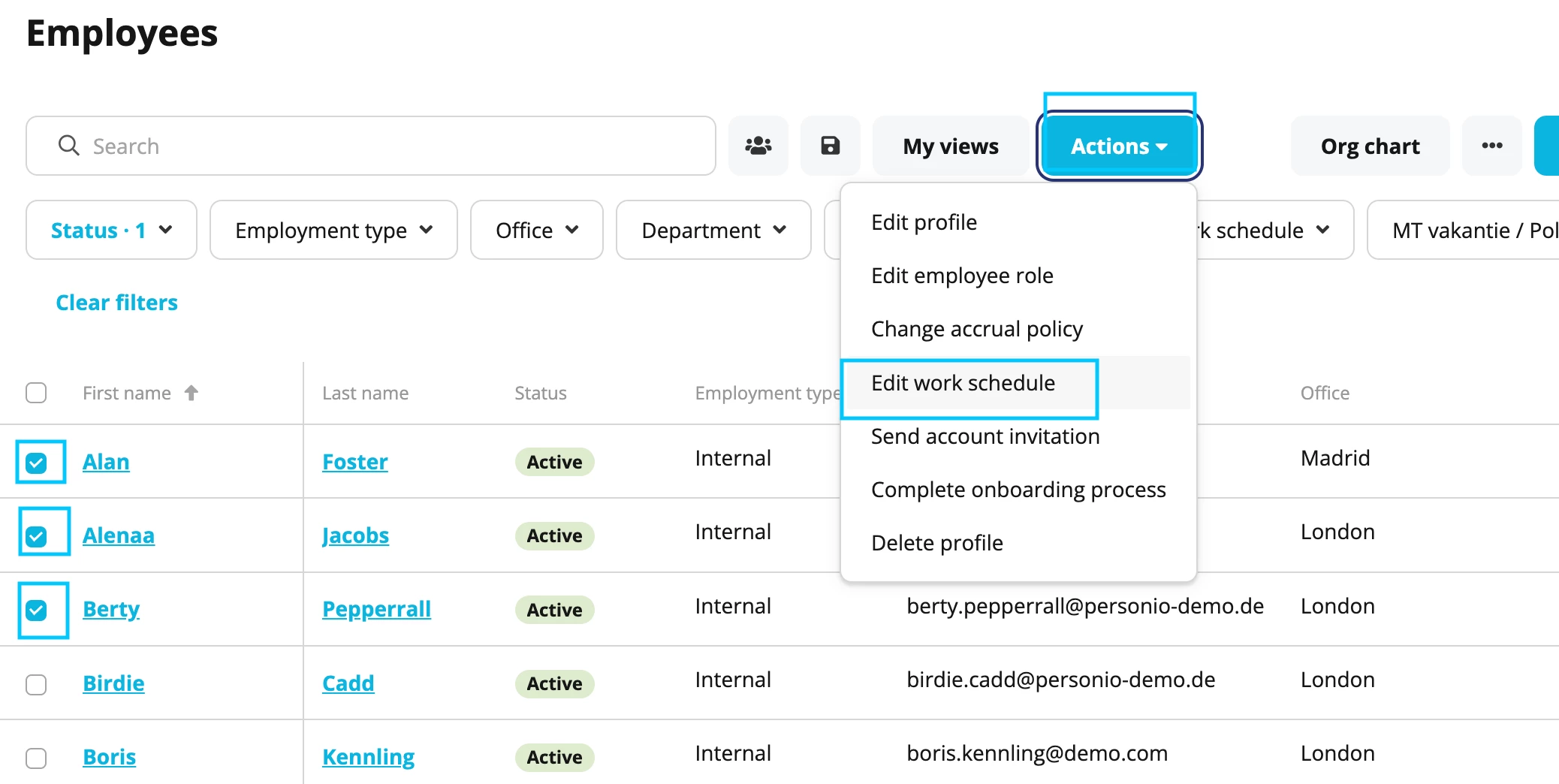Click London office cell in Birdie's row
This screenshot has width=1559, height=784.
(x=1337, y=680)
